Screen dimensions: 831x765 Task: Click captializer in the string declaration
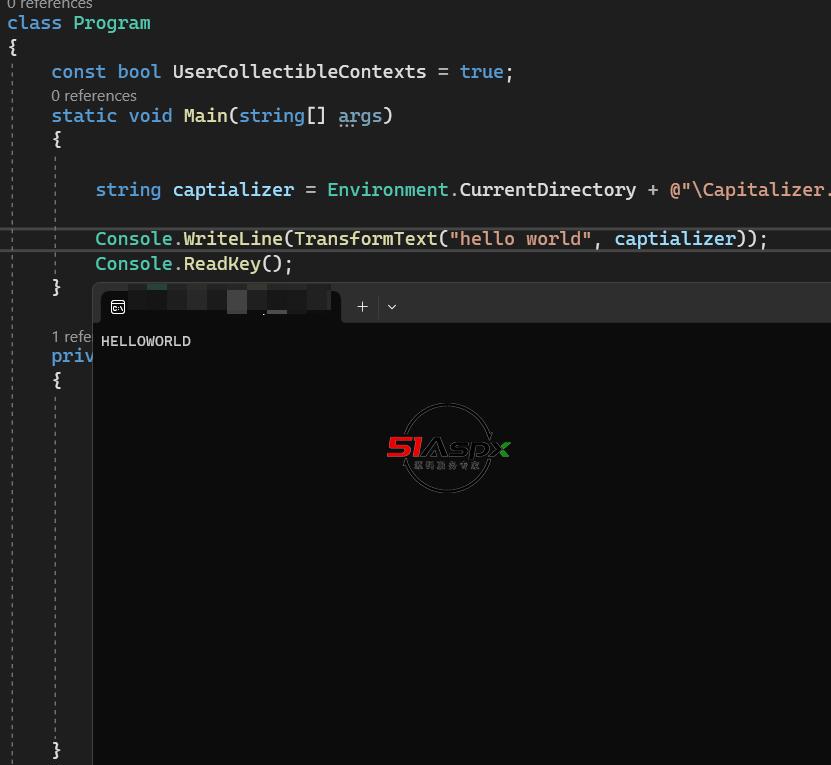(233, 190)
